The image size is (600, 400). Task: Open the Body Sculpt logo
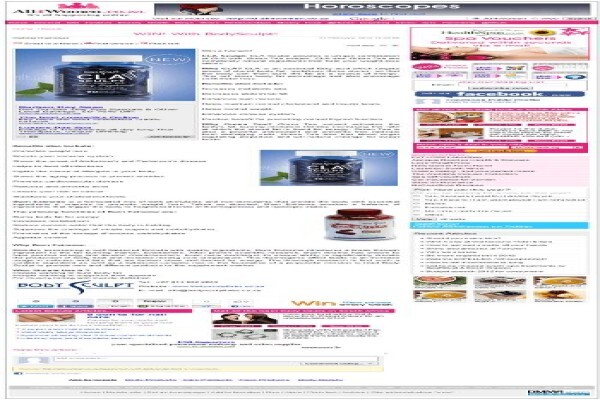click(75, 286)
